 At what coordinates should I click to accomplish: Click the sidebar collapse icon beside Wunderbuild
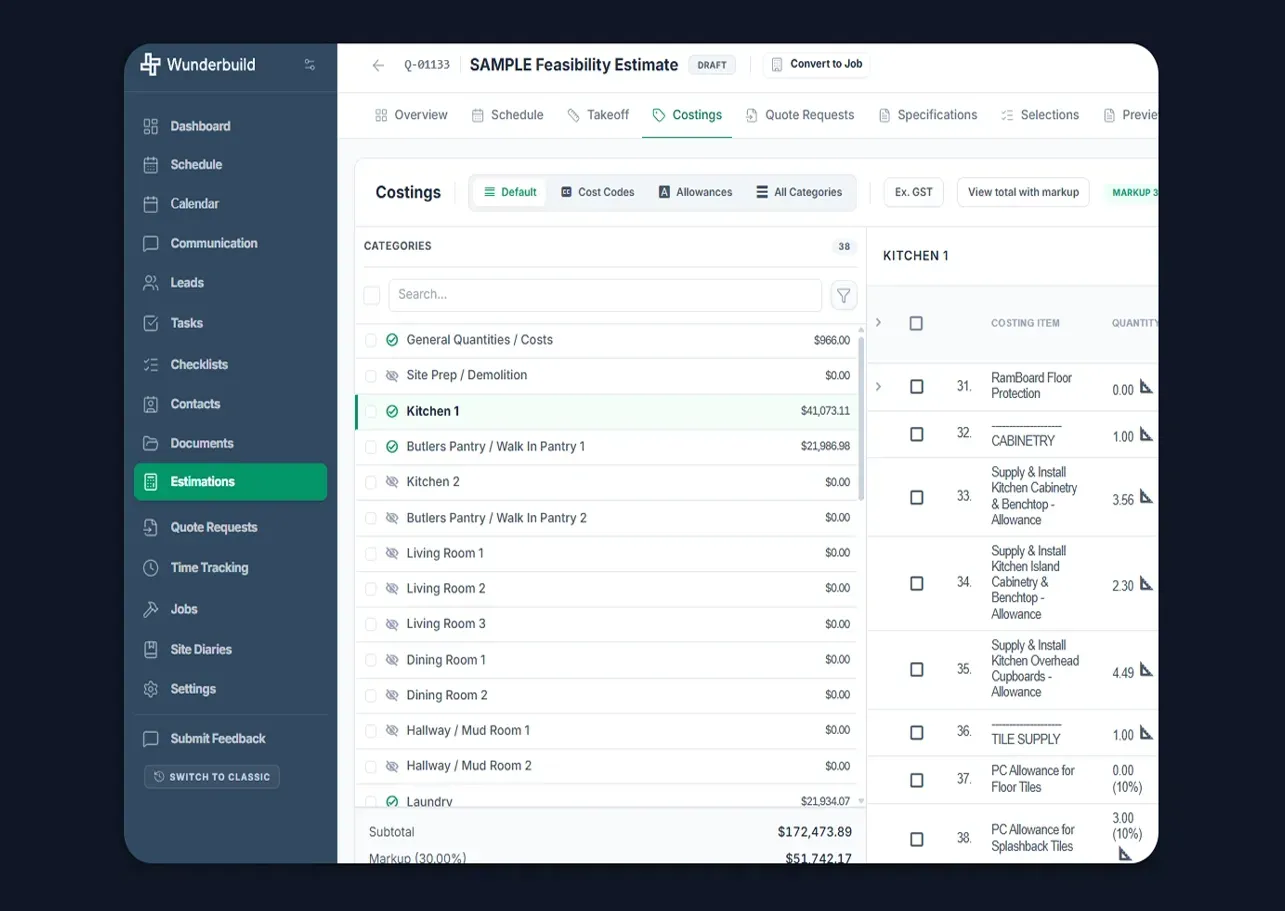click(x=310, y=65)
